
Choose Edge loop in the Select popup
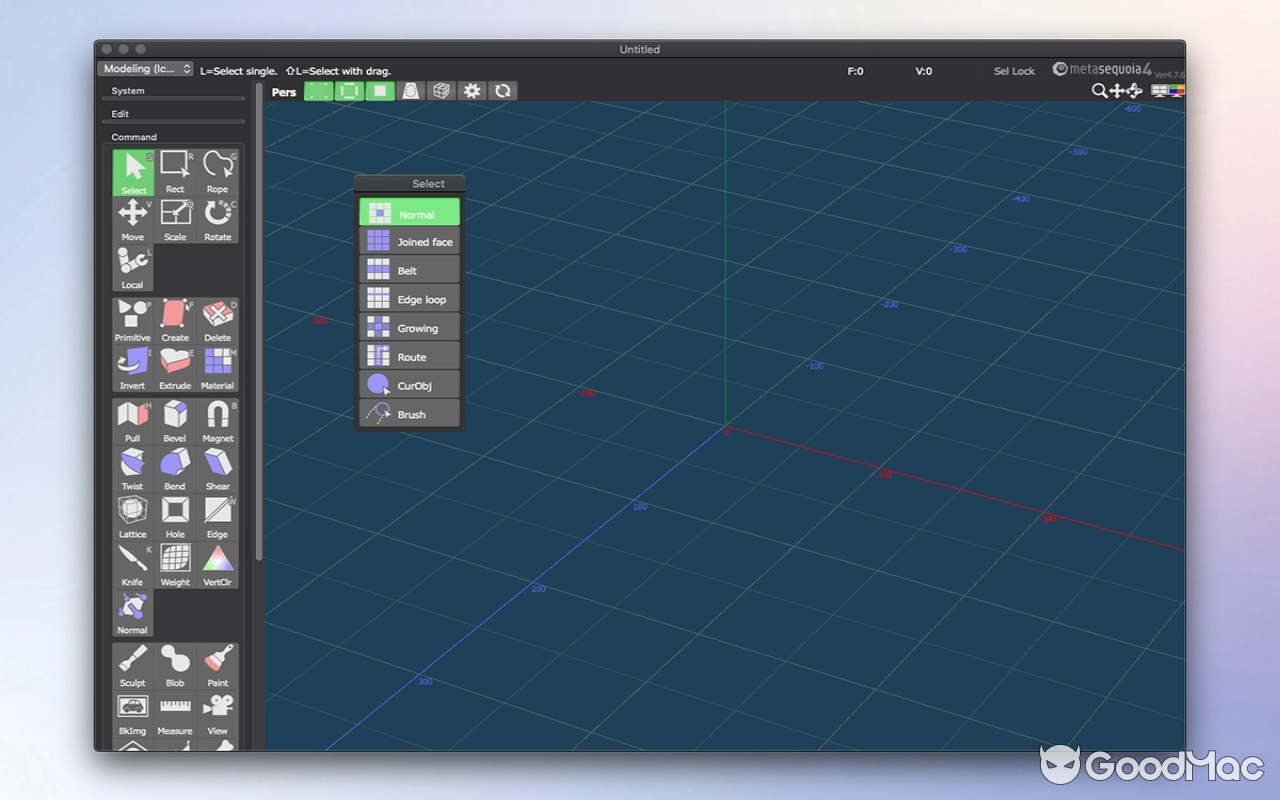pos(409,298)
